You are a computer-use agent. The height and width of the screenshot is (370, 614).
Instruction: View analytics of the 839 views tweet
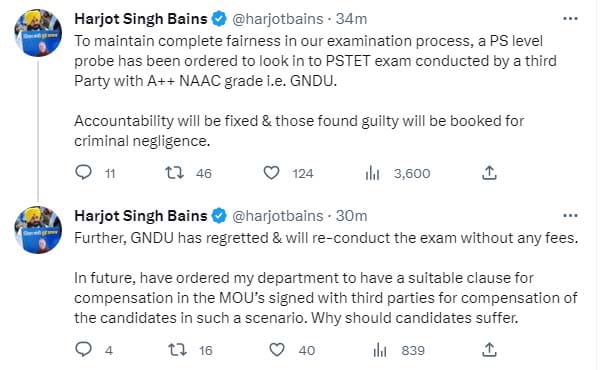pyautogui.click(x=379, y=350)
